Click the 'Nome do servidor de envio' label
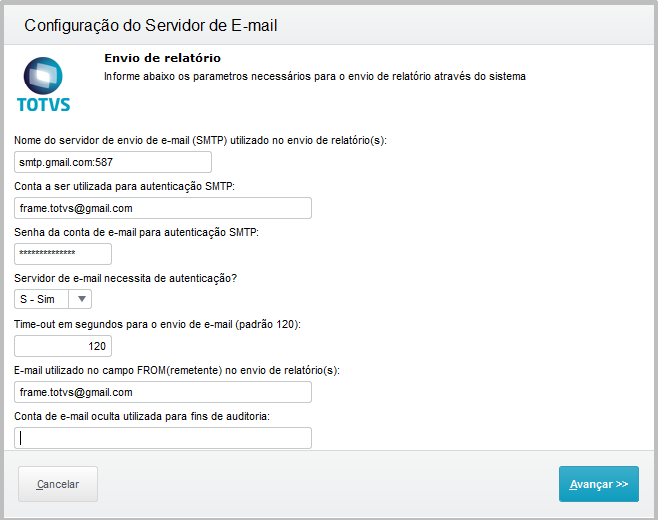The height and width of the screenshot is (520, 658). (x=200, y=140)
